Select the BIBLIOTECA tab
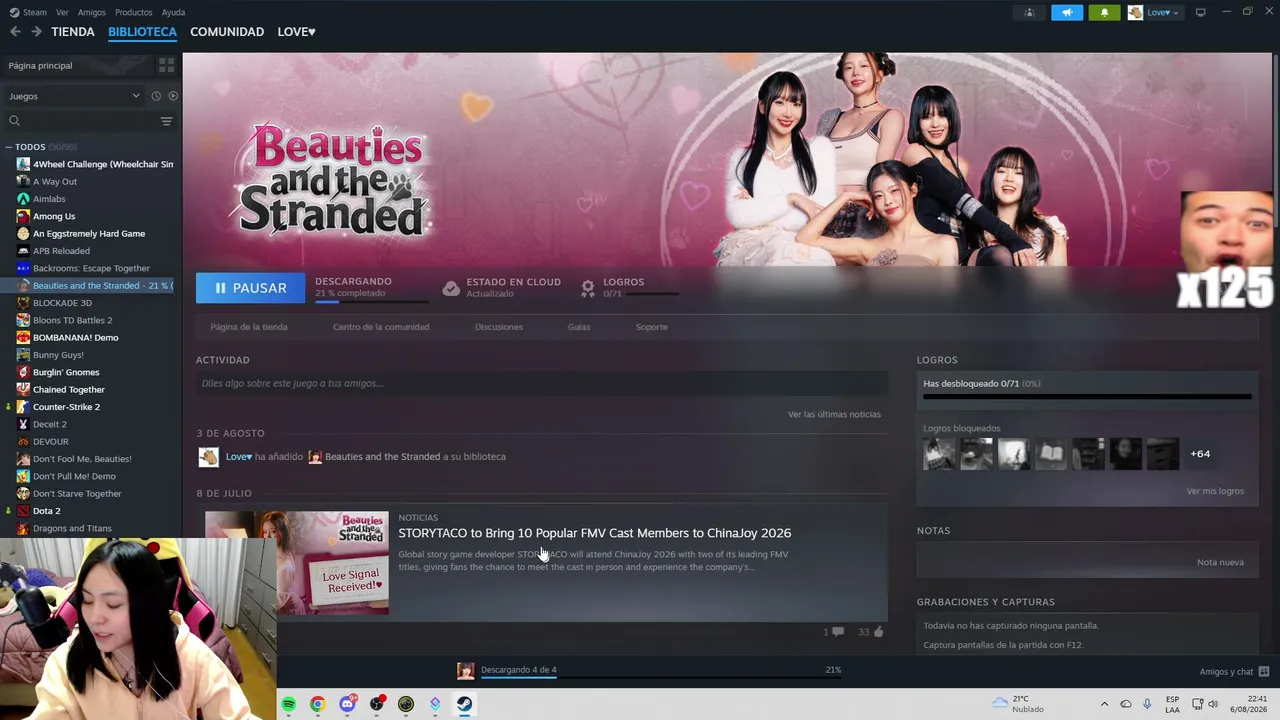 click(142, 32)
